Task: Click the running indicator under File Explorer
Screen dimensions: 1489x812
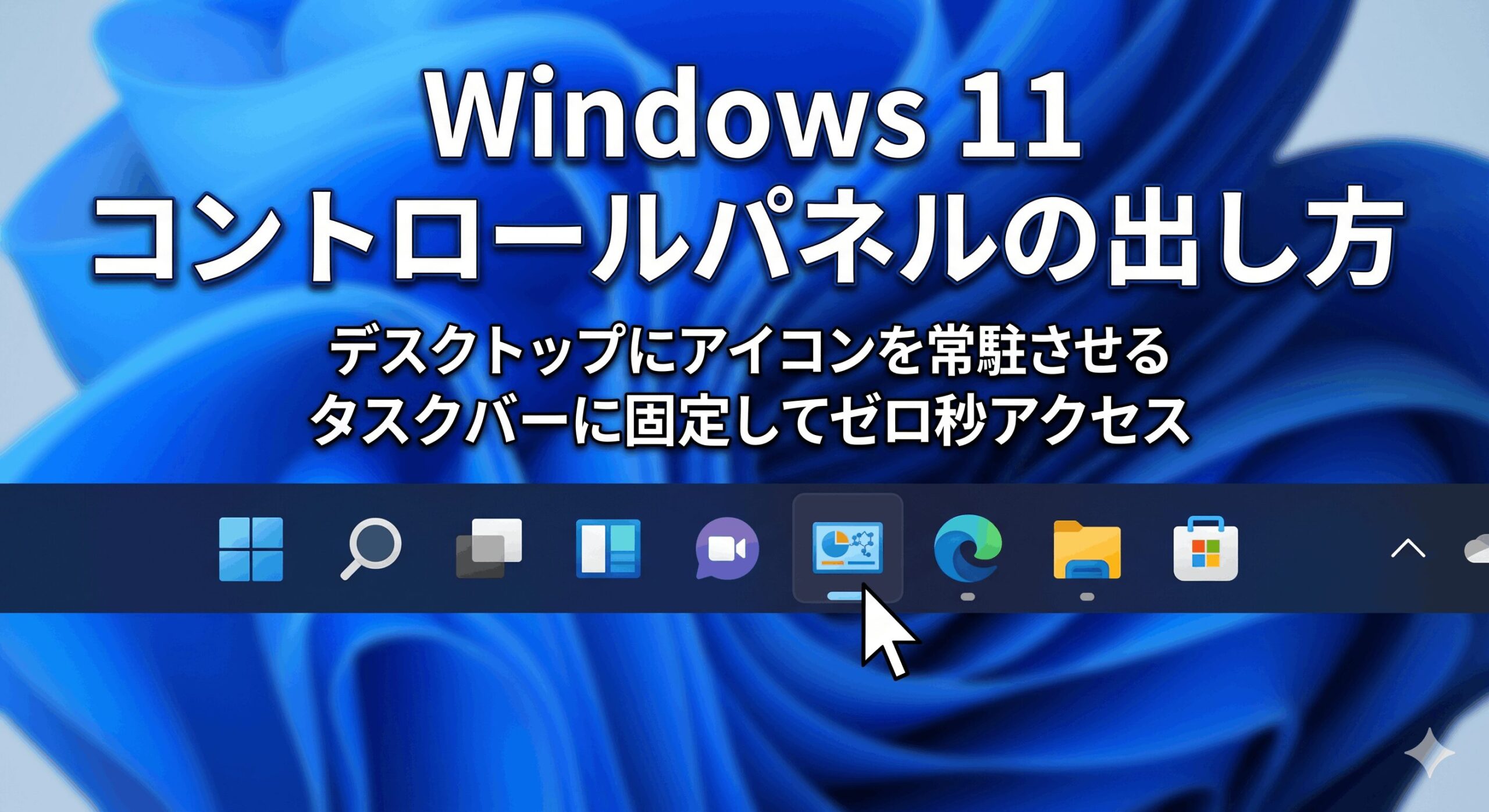Action: [1087, 597]
